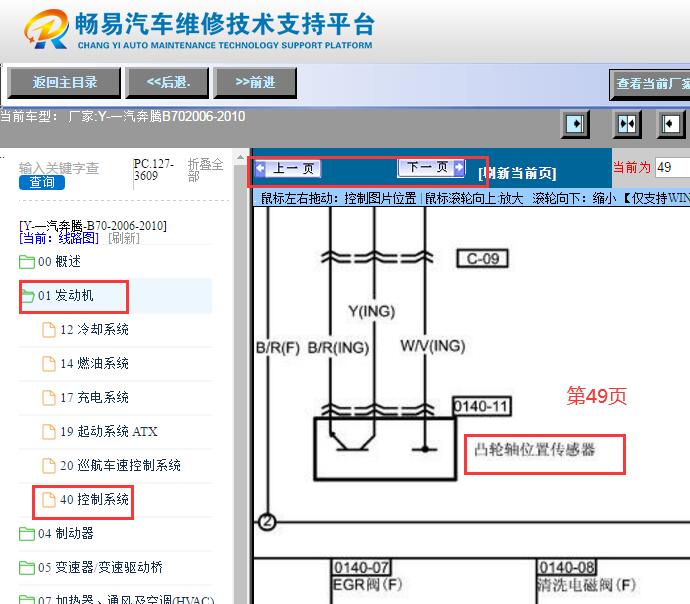Expand the 05 变速器/变速驱动桥 folder
Viewport: 690px width, 604px height.
pyautogui.click(x=100, y=567)
